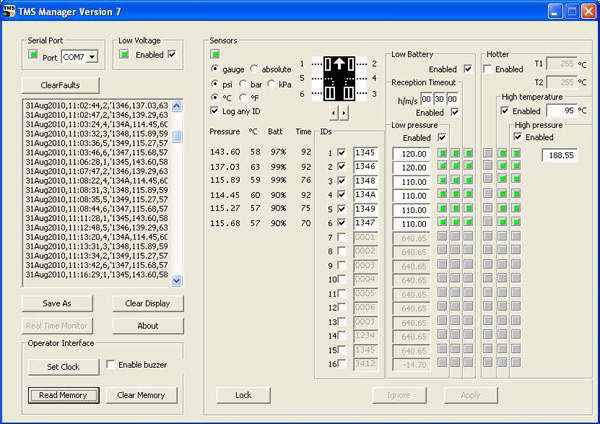
Task: Click the left arrow below vehicle diagram
Action: pyautogui.click(x=334, y=113)
